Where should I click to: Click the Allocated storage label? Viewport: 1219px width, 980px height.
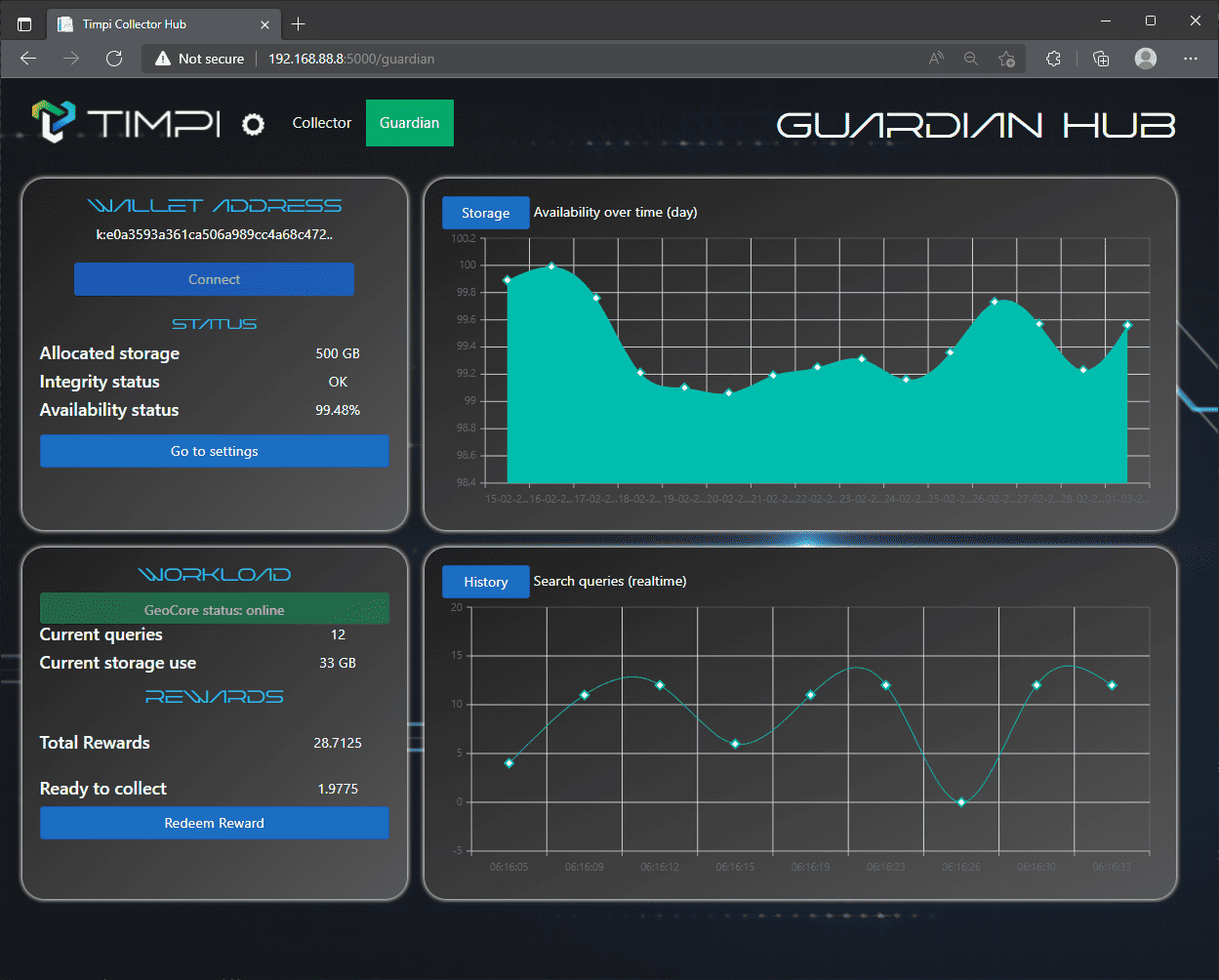tap(109, 353)
